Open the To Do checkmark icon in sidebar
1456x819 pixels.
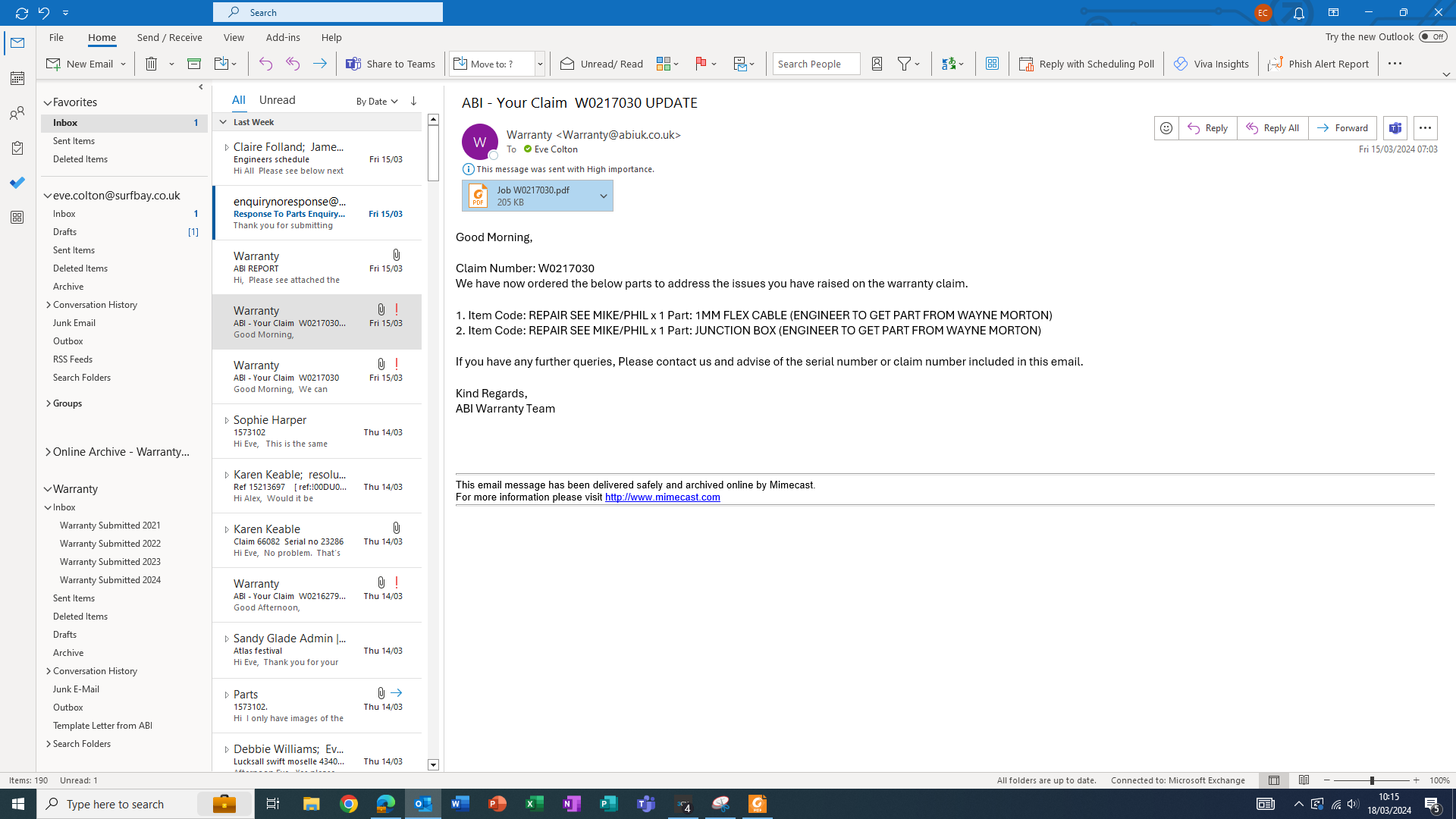pos(17,183)
